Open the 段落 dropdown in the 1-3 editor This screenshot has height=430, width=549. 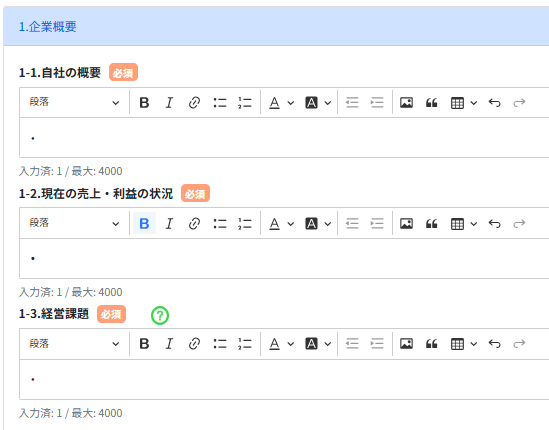[x=74, y=344]
